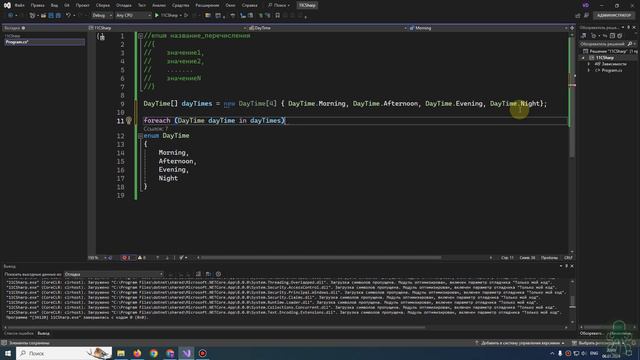Click the first Solution Explorer toolbar icon
Screen dimensions: 640x360
(x=584, y=36)
